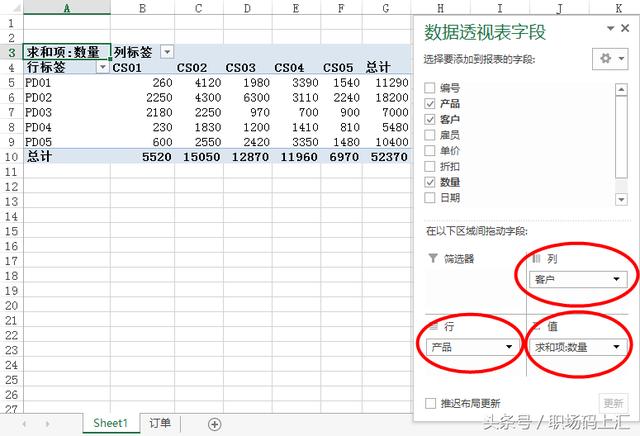Select column D header
This screenshot has width=640, height=436.
pyautogui.click(x=248, y=8)
